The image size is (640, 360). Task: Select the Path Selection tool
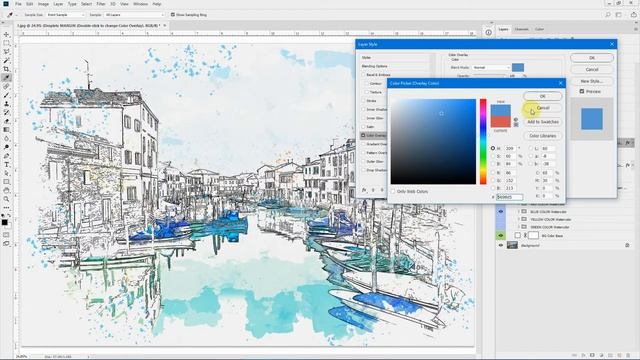(6, 173)
